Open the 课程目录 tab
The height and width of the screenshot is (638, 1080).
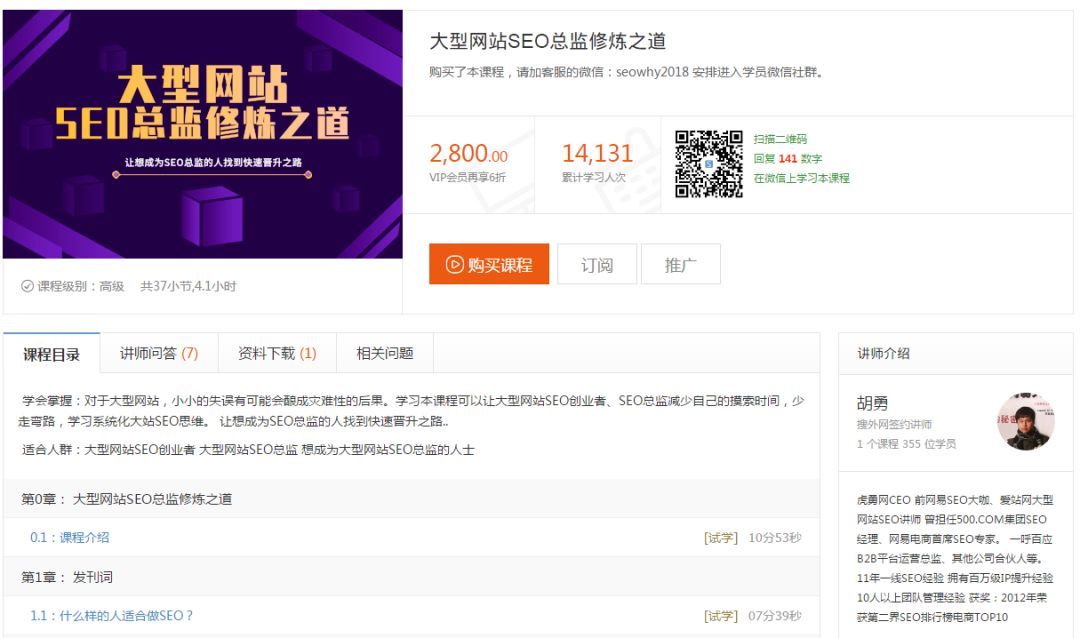pyautogui.click(x=52, y=354)
